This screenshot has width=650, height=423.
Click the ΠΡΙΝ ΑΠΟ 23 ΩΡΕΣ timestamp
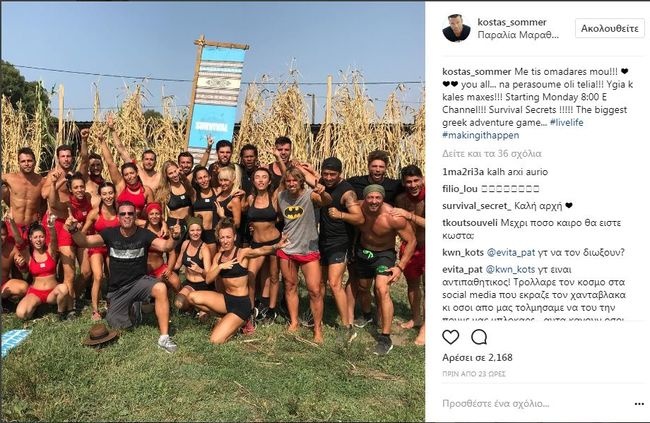473,374
